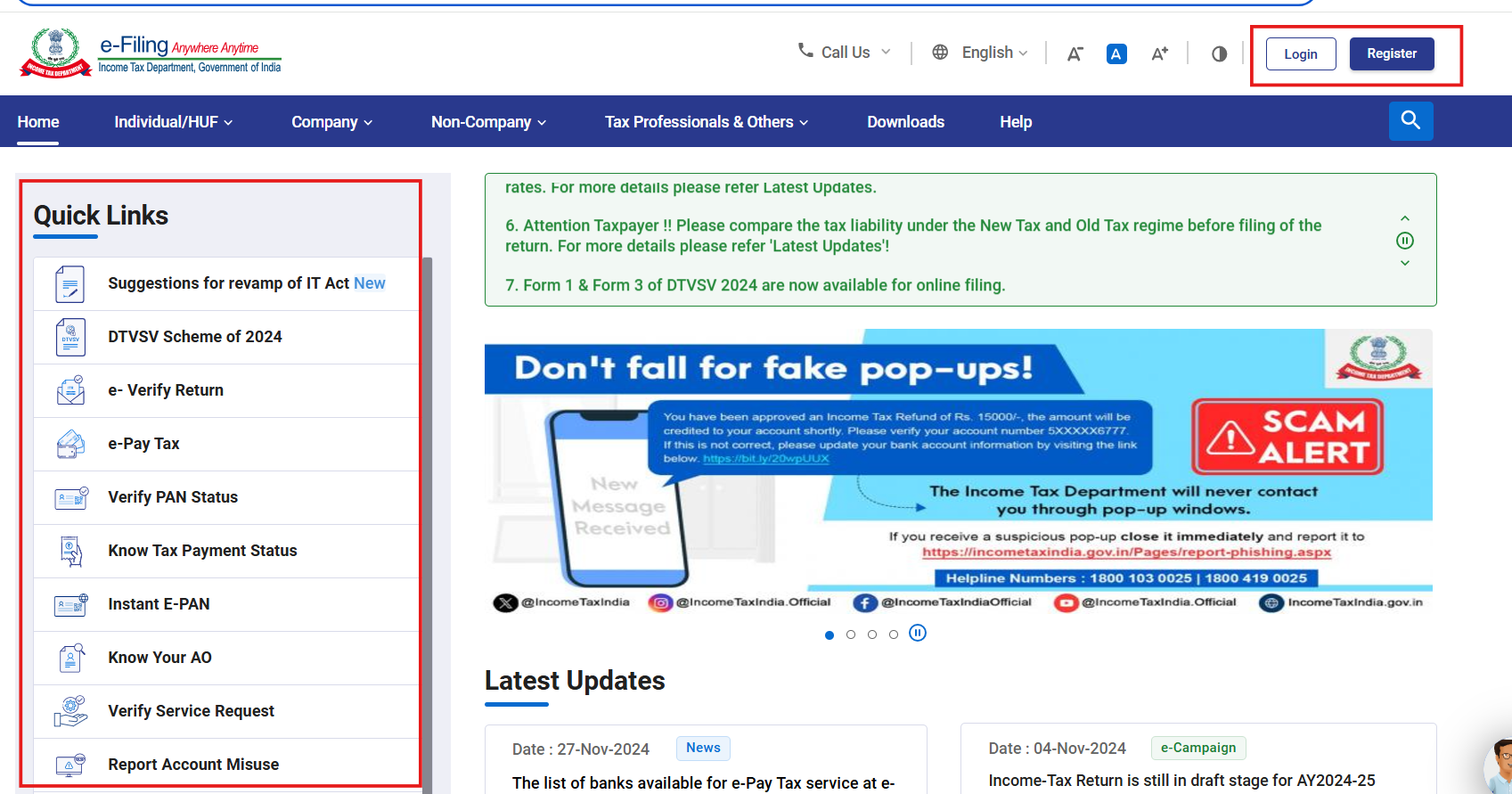The height and width of the screenshot is (794, 1512).
Task: Click the Report Account Misuse icon
Action: pyautogui.click(x=70, y=765)
